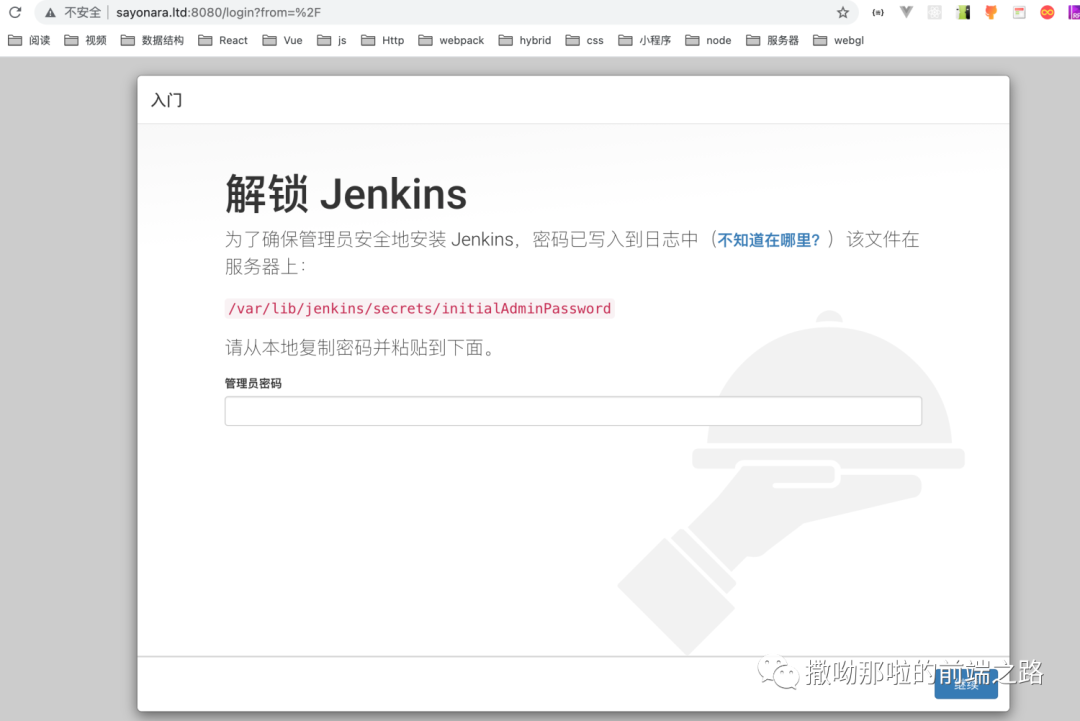The image size is (1080, 721).
Task: Open the hybrid bookmark folder
Action: point(525,41)
